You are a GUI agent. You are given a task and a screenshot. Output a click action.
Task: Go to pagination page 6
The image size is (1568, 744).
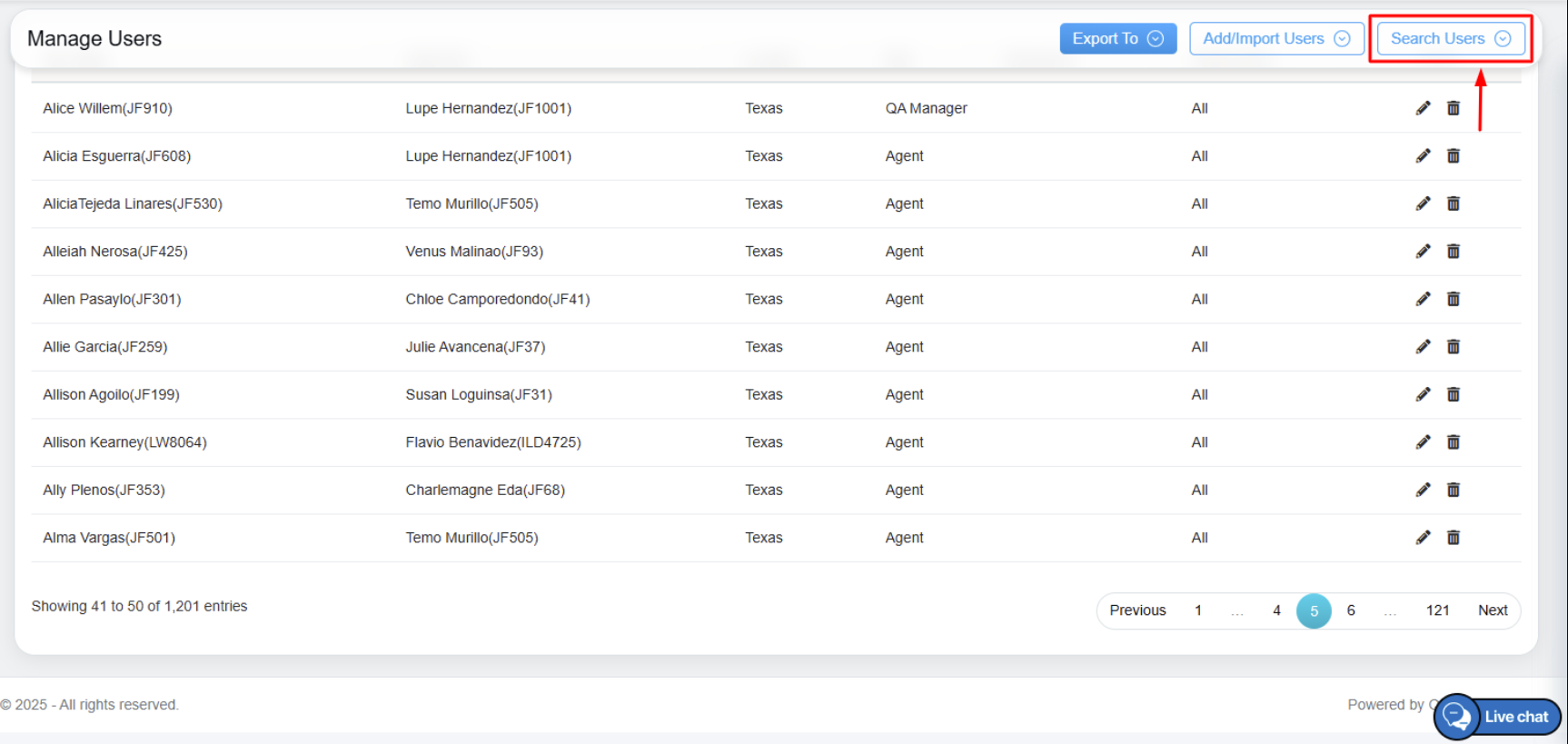(1351, 610)
